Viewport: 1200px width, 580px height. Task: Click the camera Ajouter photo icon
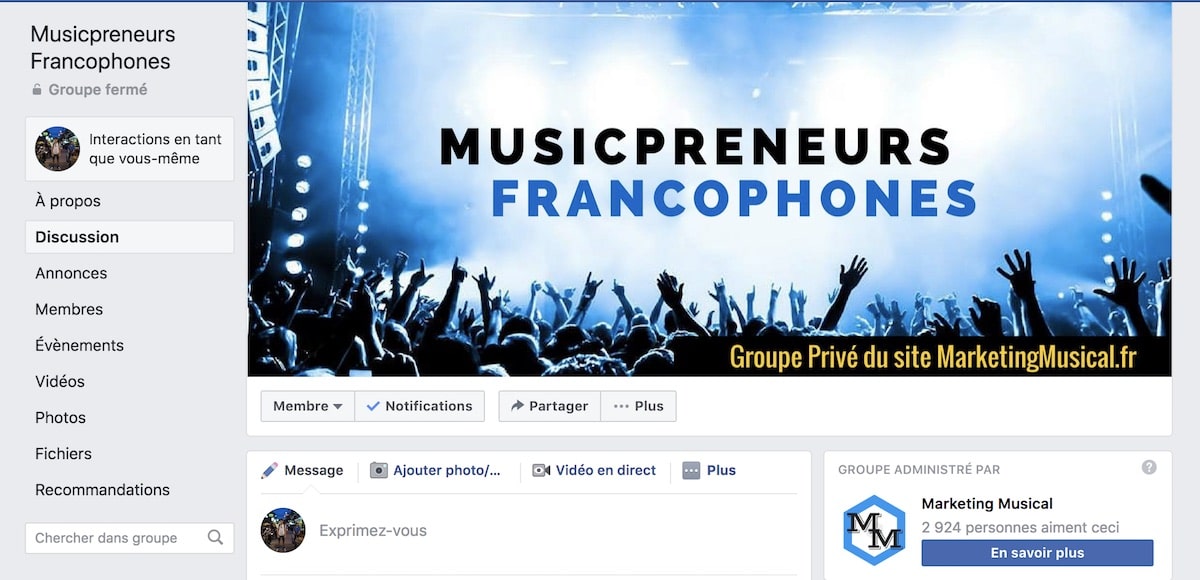click(378, 470)
